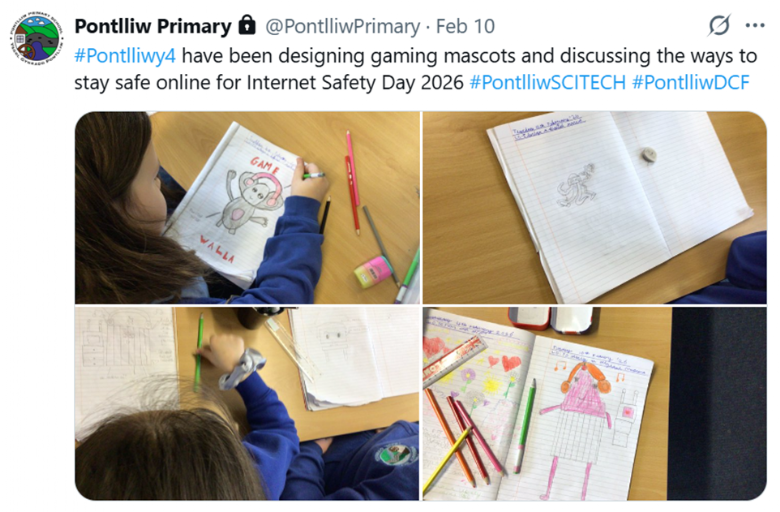The width and height of the screenshot is (780, 512).
Task: Click the small eraser on the open notebook
Action: click(x=648, y=155)
